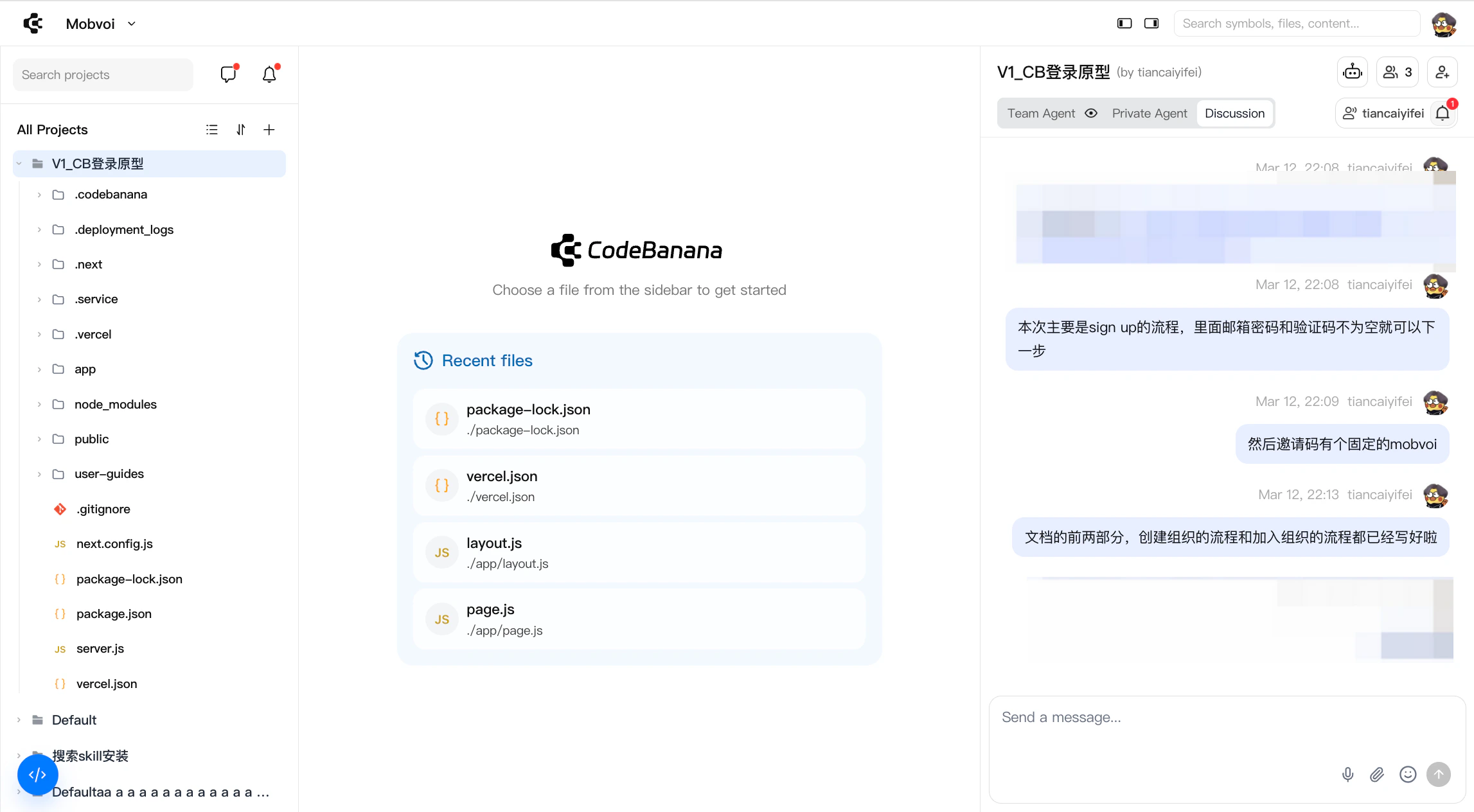Switch to the Private Agent tab

pos(1150,114)
